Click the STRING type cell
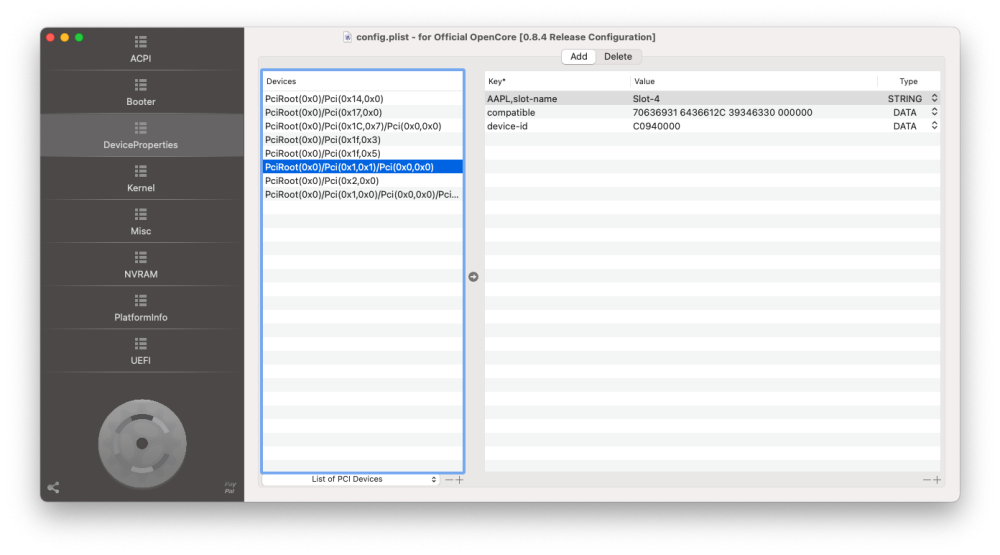This screenshot has width=1000, height=555. click(x=904, y=99)
